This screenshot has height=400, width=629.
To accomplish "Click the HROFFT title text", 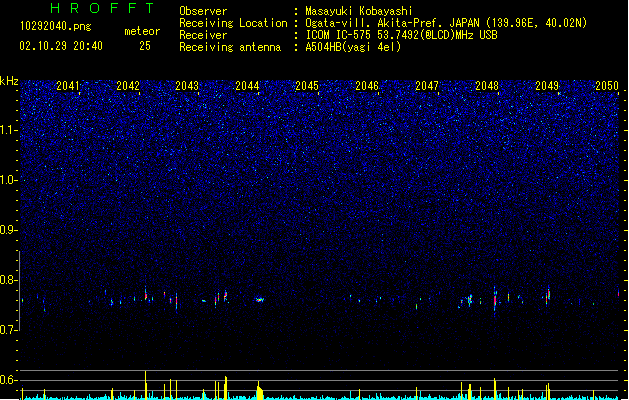I will (x=103, y=8).
